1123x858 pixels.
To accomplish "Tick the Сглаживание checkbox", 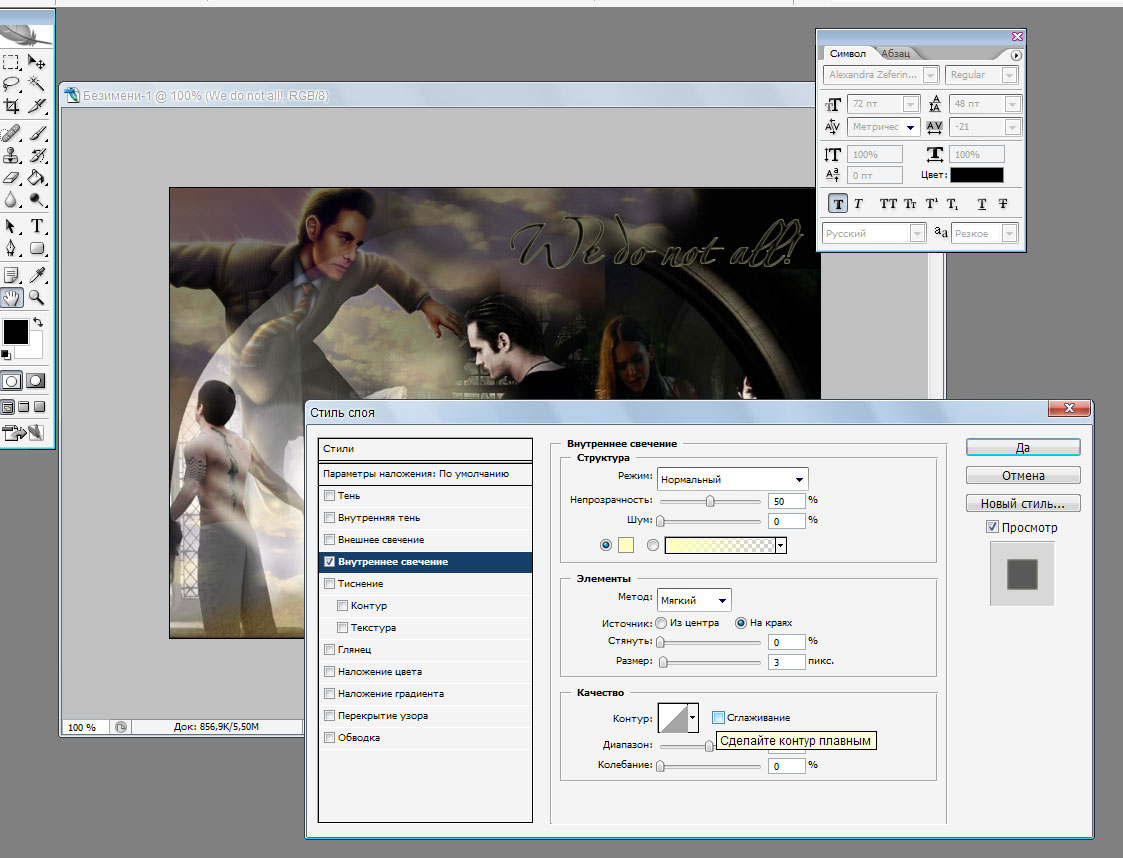I will (718, 717).
